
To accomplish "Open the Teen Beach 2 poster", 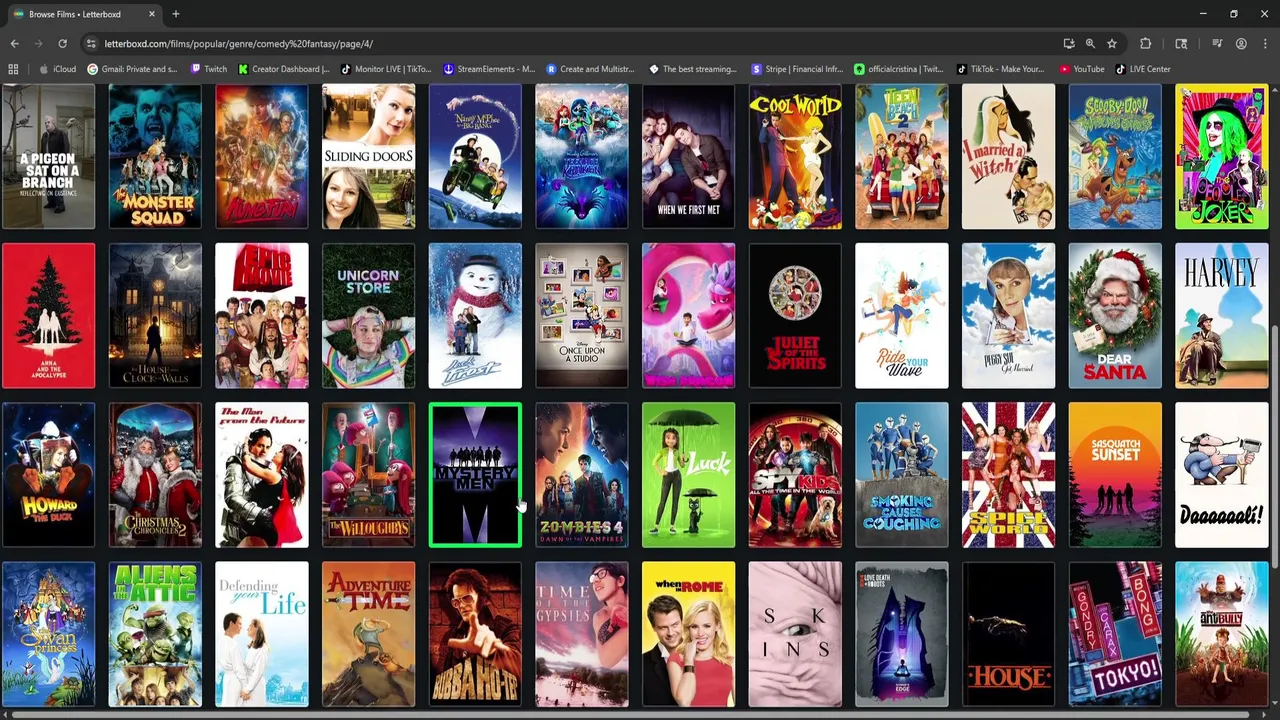I will [x=902, y=156].
